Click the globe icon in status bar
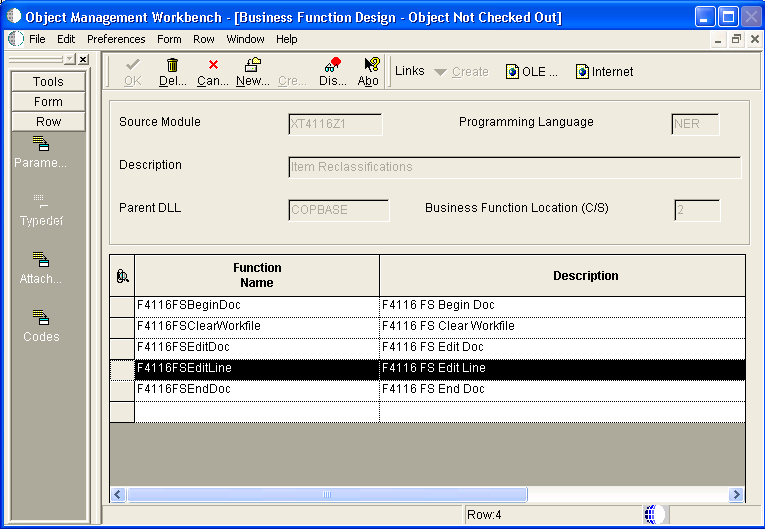This screenshot has width=765, height=529. click(x=653, y=514)
